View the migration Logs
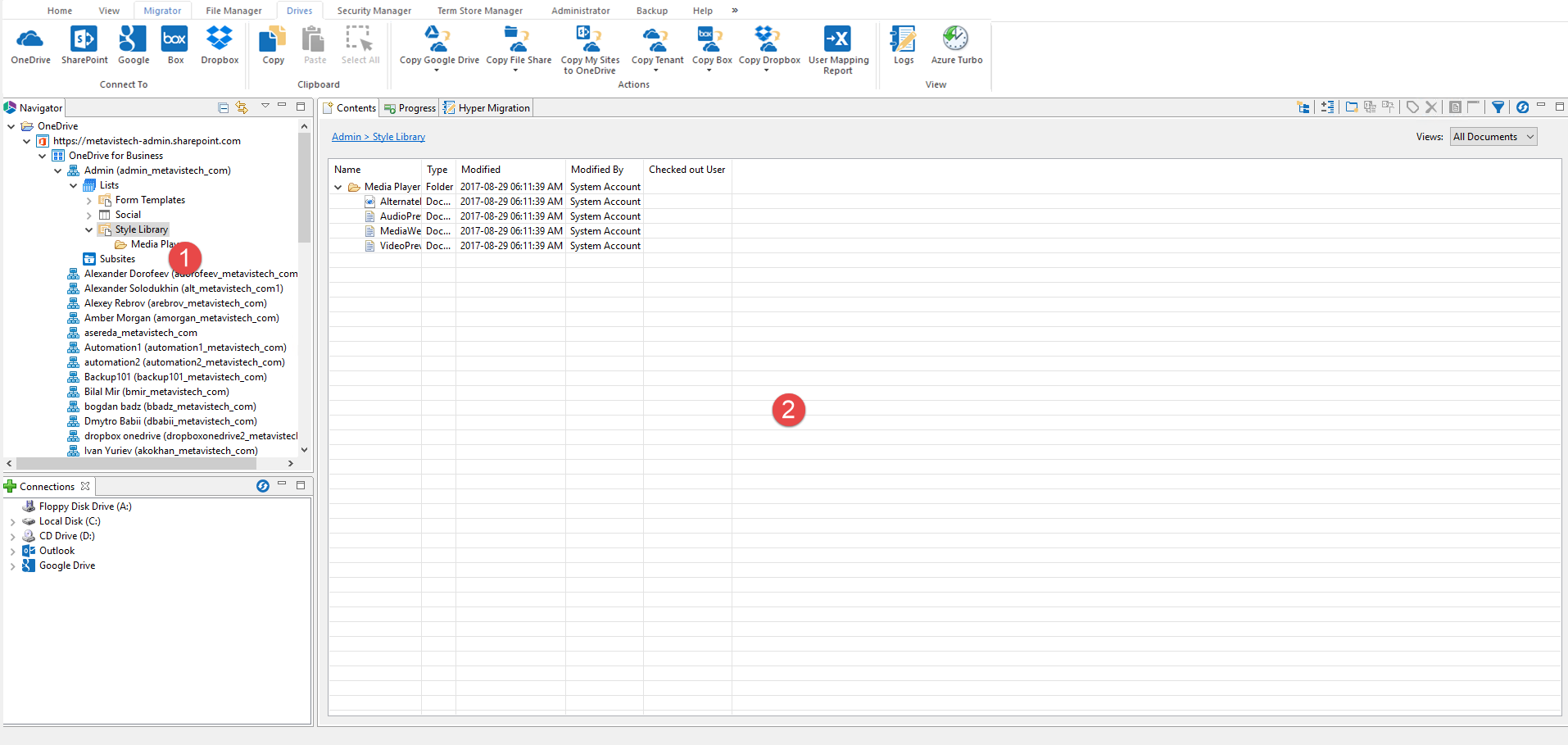The image size is (1568, 745). [902, 45]
